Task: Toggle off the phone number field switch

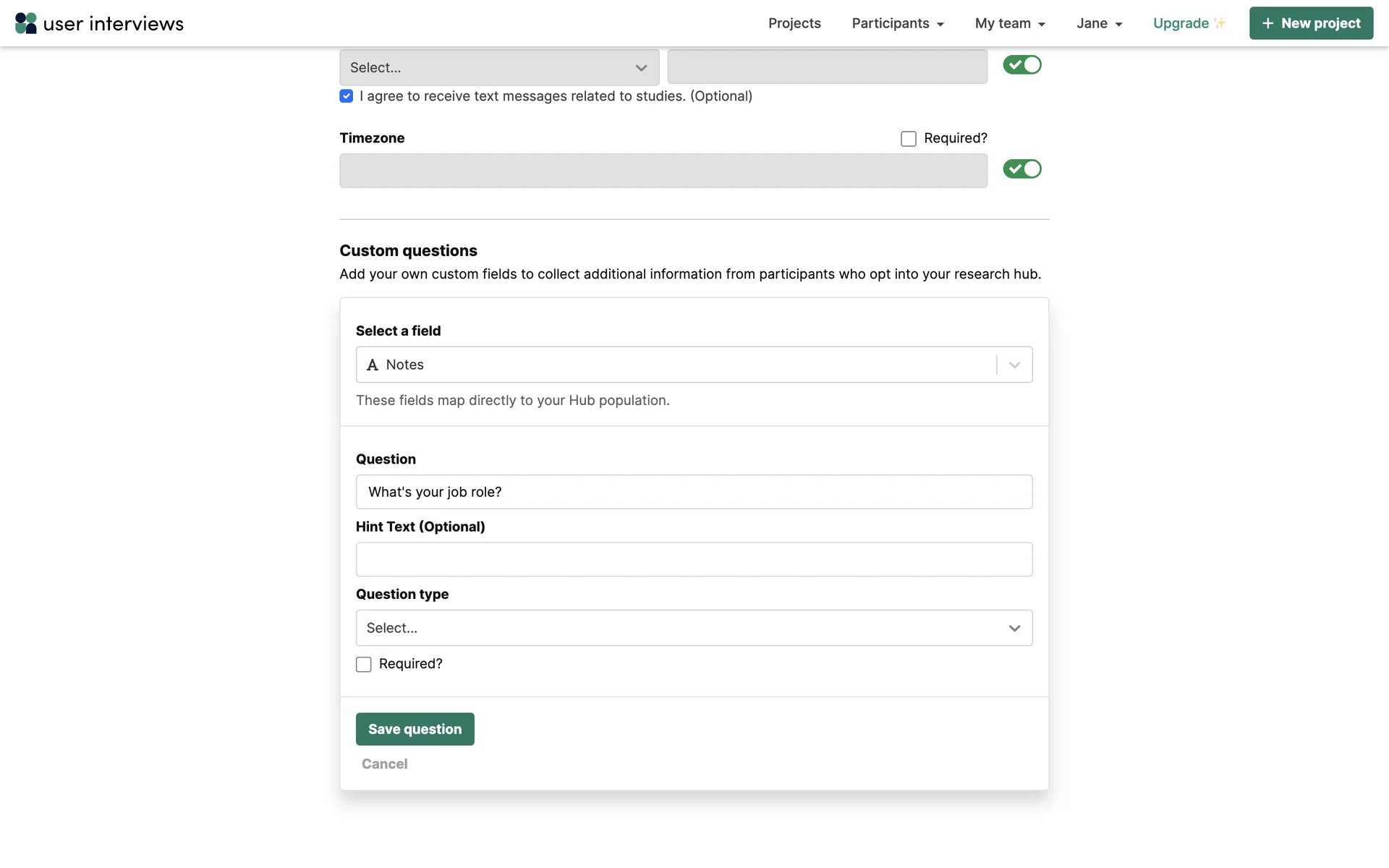Action: point(1021,65)
